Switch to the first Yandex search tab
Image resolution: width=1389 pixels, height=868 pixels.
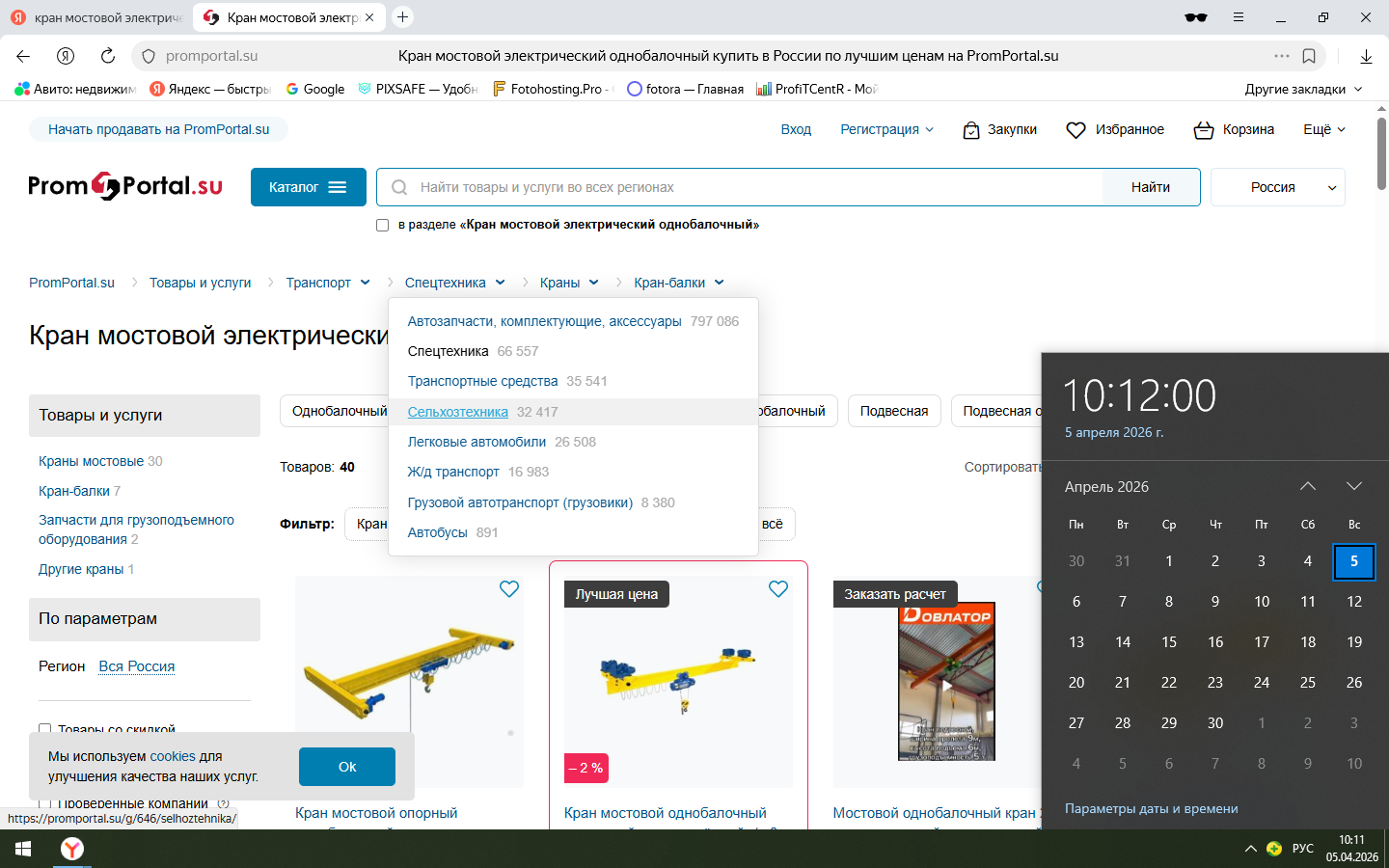[x=97, y=17]
